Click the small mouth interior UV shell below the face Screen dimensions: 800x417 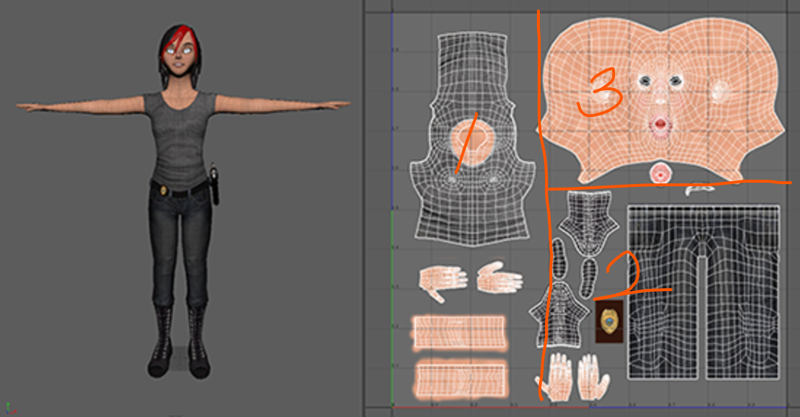[x=660, y=174]
